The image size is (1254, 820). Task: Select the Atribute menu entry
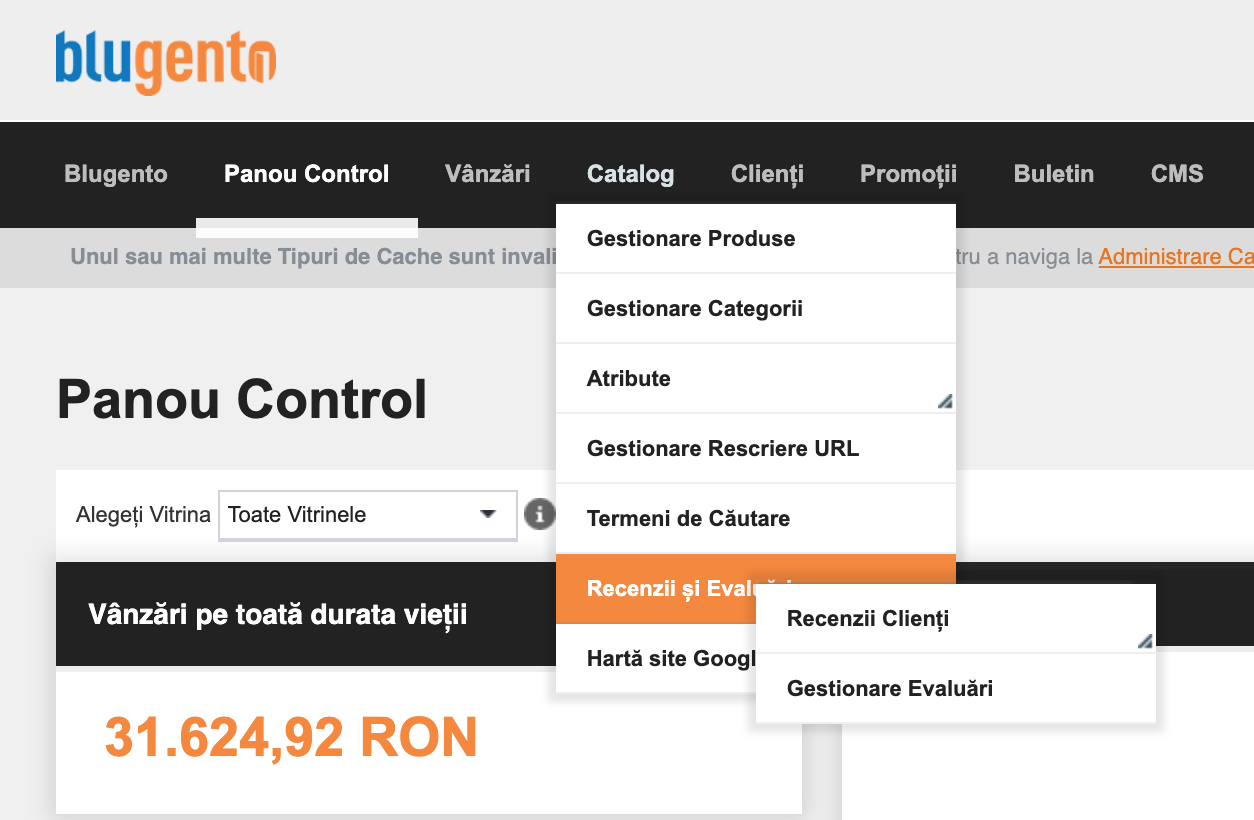[x=756, y=378]
